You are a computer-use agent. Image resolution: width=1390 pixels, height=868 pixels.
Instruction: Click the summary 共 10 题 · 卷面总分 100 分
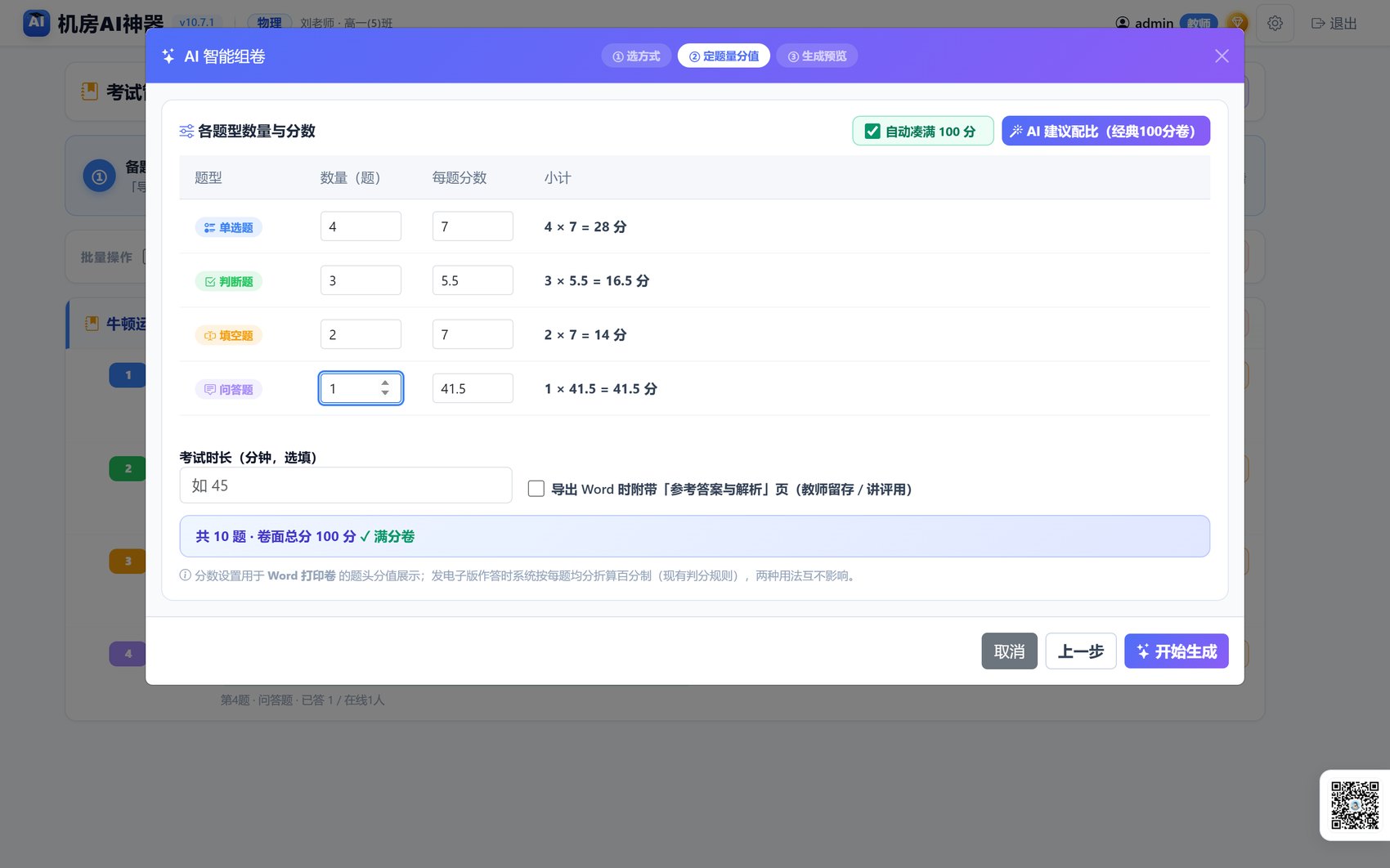[276, 536]
